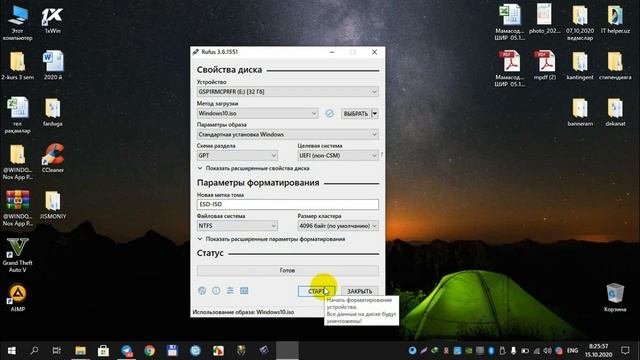
Task: Open the WinRAR @WINDO... archive icon
Action: tap(18, 208)
